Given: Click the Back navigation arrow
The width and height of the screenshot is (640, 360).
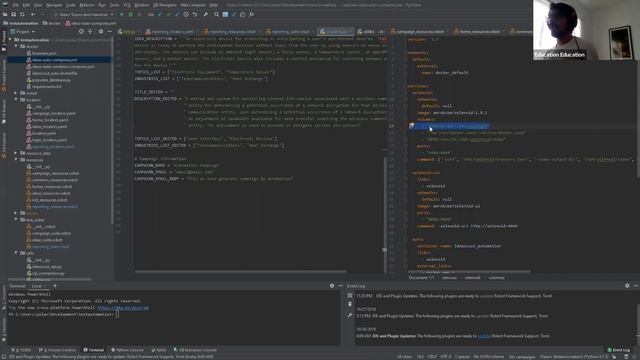Looking at the screenshot, I should click(33, 14).
